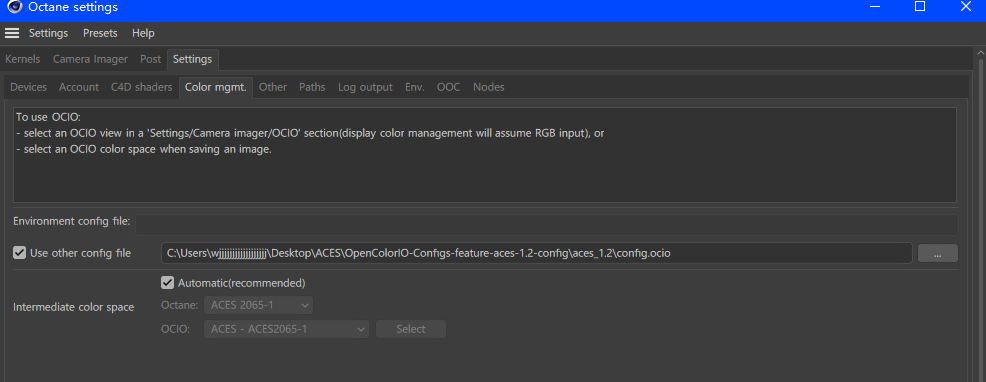Image resolution: width=986 pixels, height=382 pixels.
Task: Open the Help menu
Action: 143,33
